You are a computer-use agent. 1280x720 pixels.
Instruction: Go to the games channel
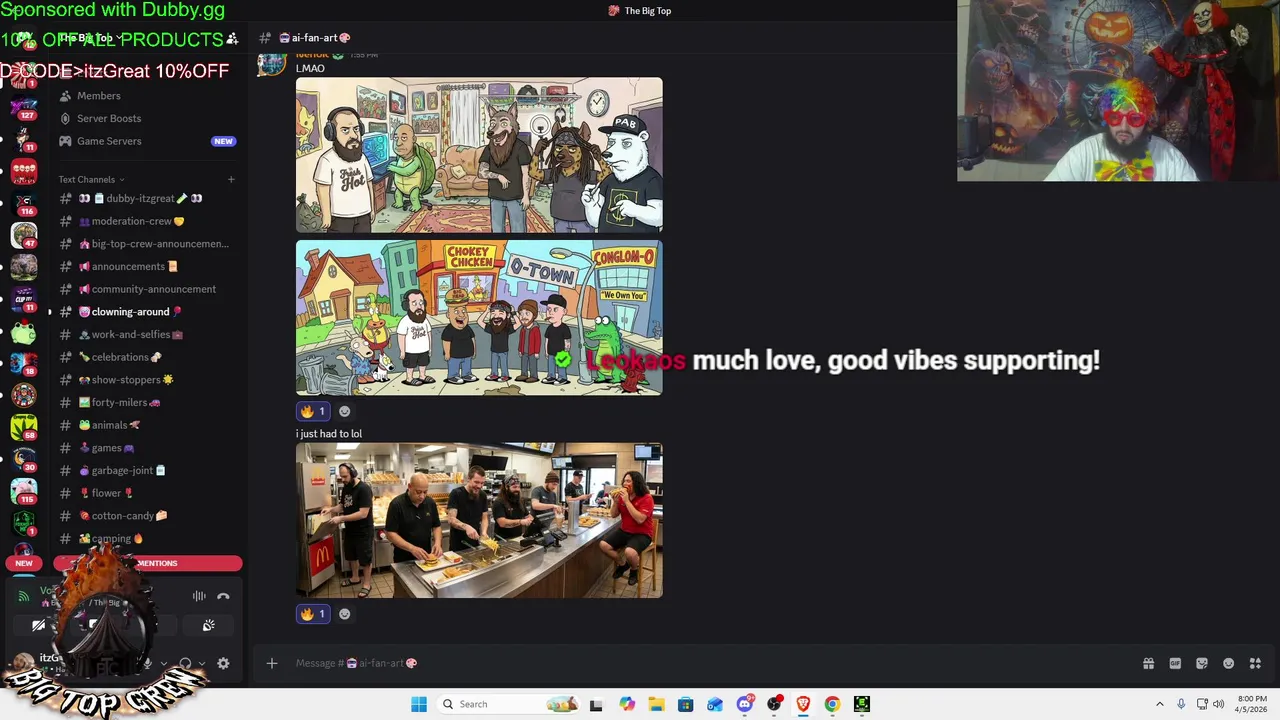[146, 448]
